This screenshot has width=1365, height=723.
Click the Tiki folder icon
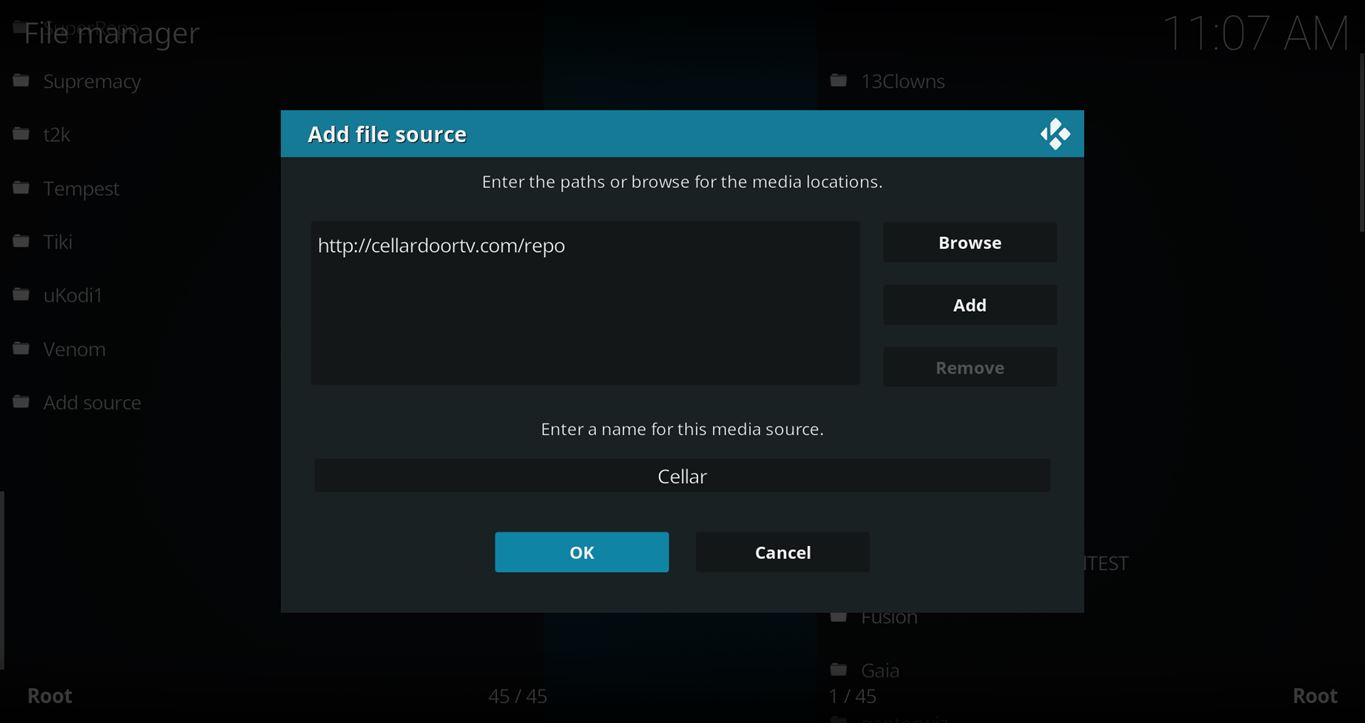(21, 241)
